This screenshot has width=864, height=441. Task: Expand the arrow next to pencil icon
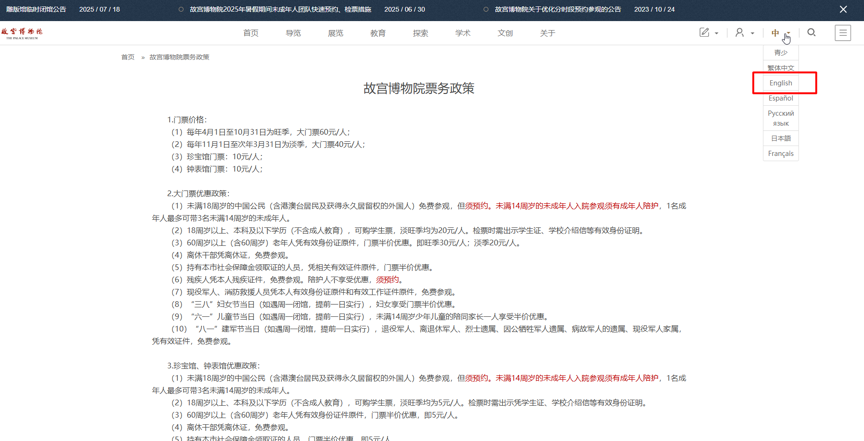point(717,34)
